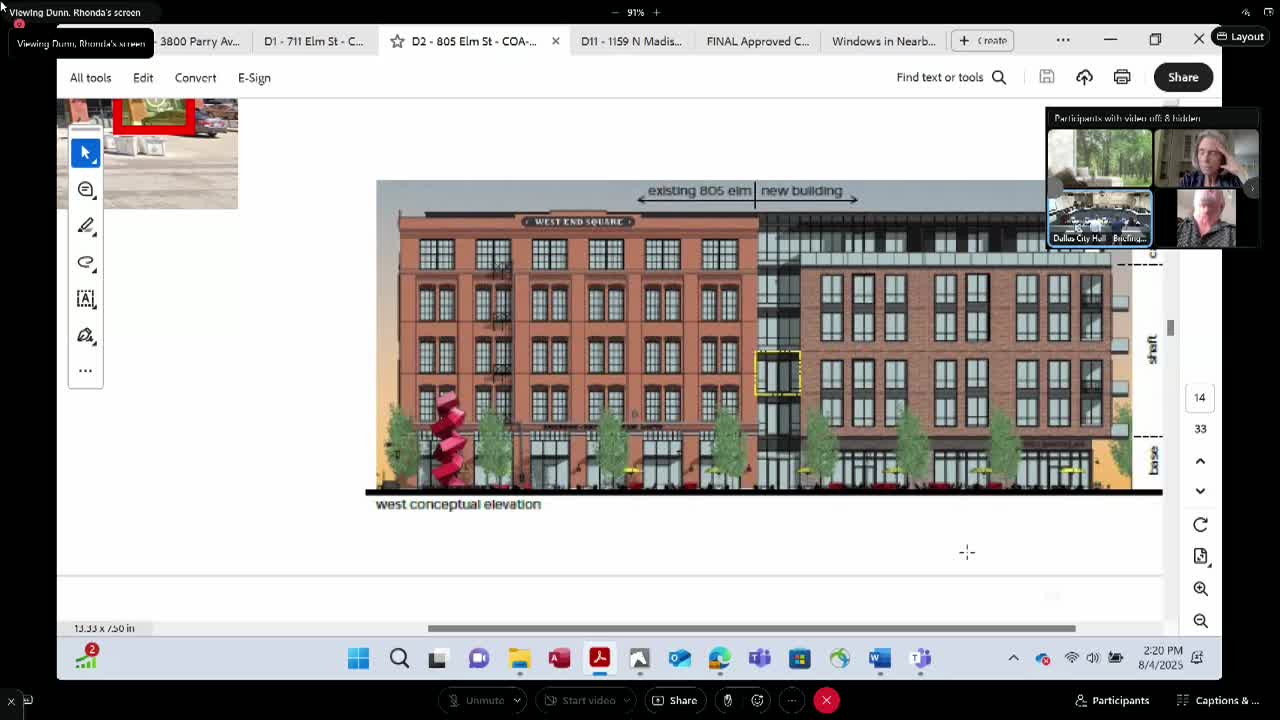Screen dimensions: 1280x720
Task: Close the D2 - 805 Elm St tab
Action: click(555, 41)
